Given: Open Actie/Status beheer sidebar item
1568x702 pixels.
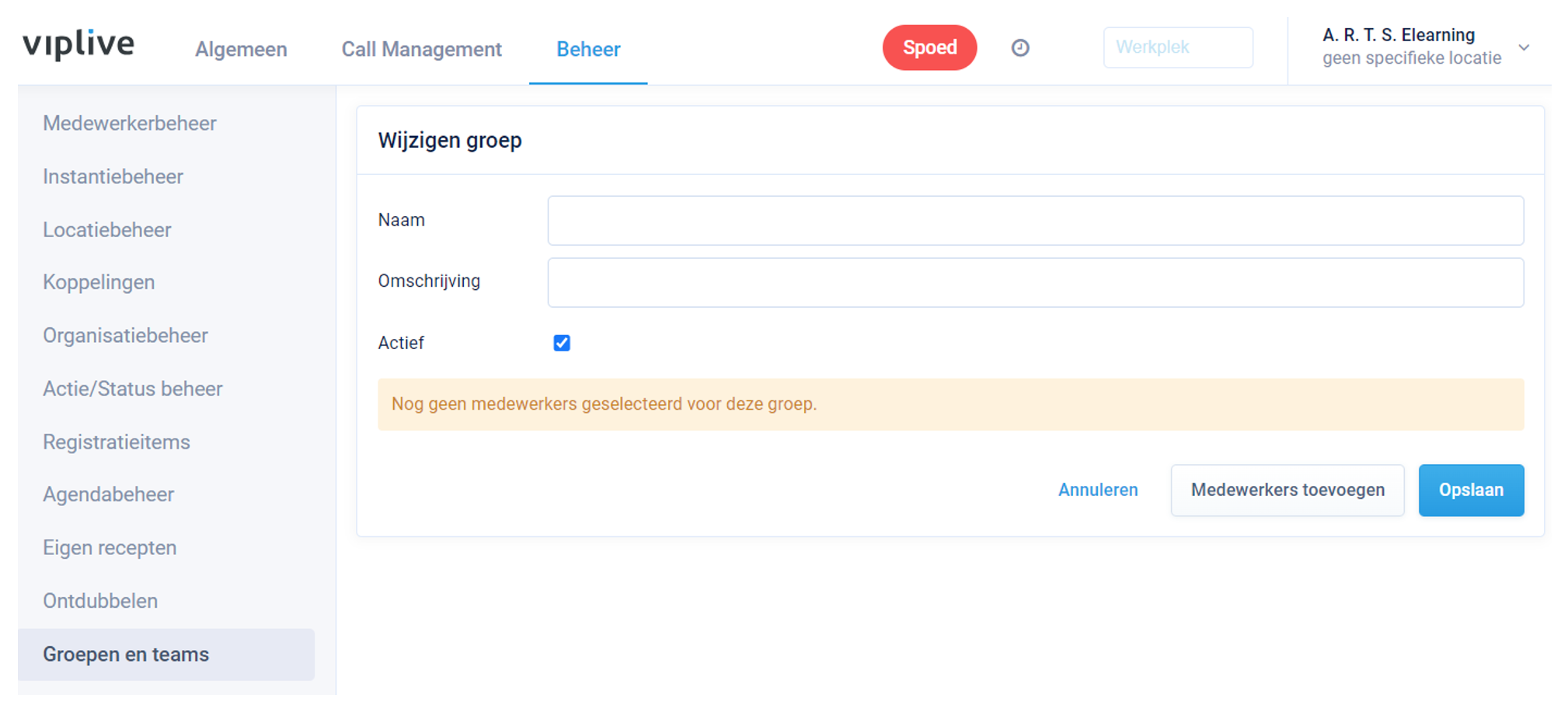Looking at the screenshot, I should pos(133,389).
